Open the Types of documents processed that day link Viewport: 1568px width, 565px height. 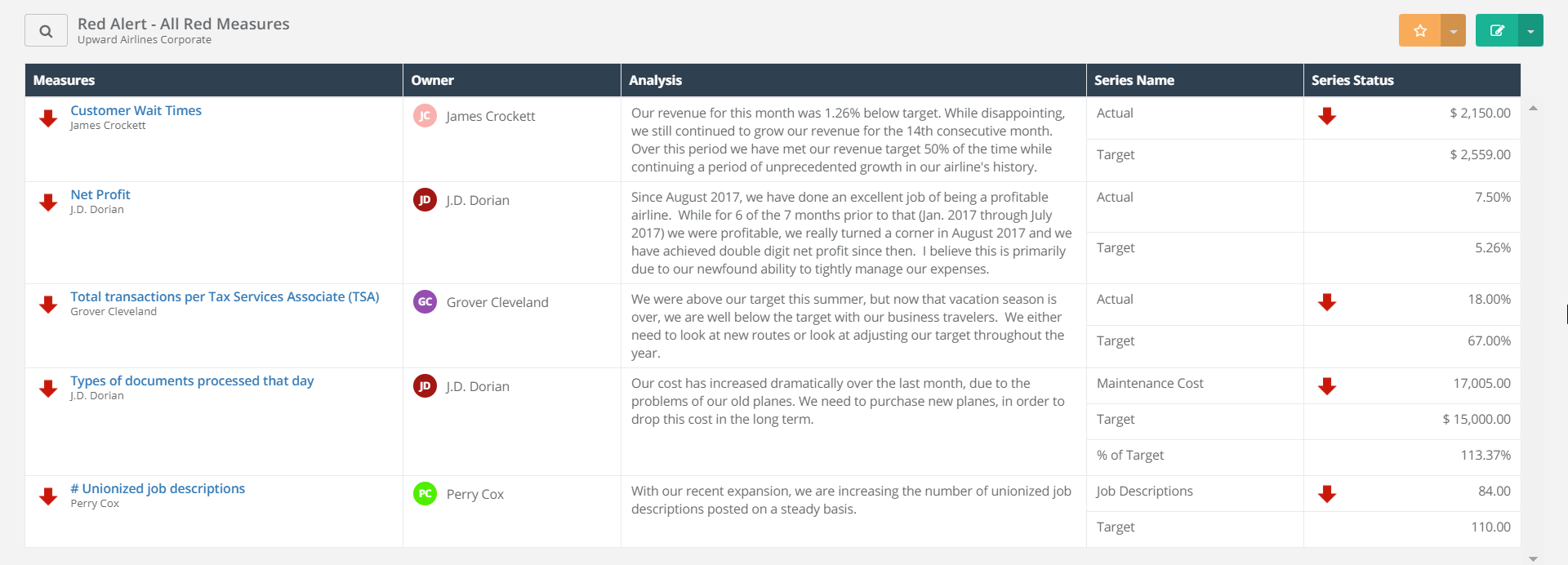pyautogui.click(x=192, y=380)
